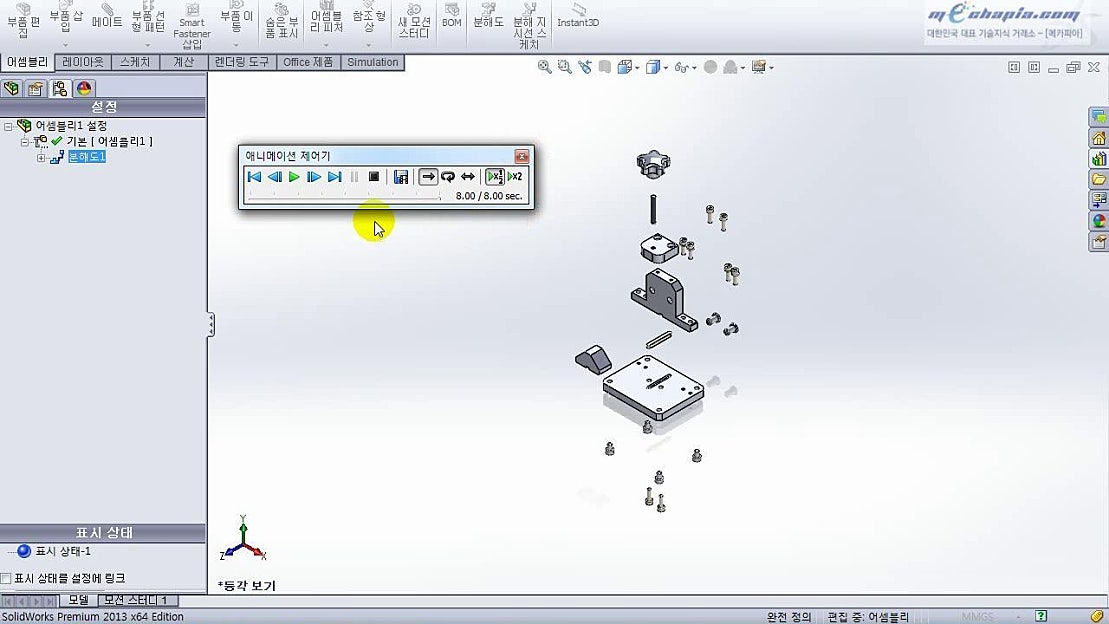Click the animation timeline progress slider

[x=345, y=195]
